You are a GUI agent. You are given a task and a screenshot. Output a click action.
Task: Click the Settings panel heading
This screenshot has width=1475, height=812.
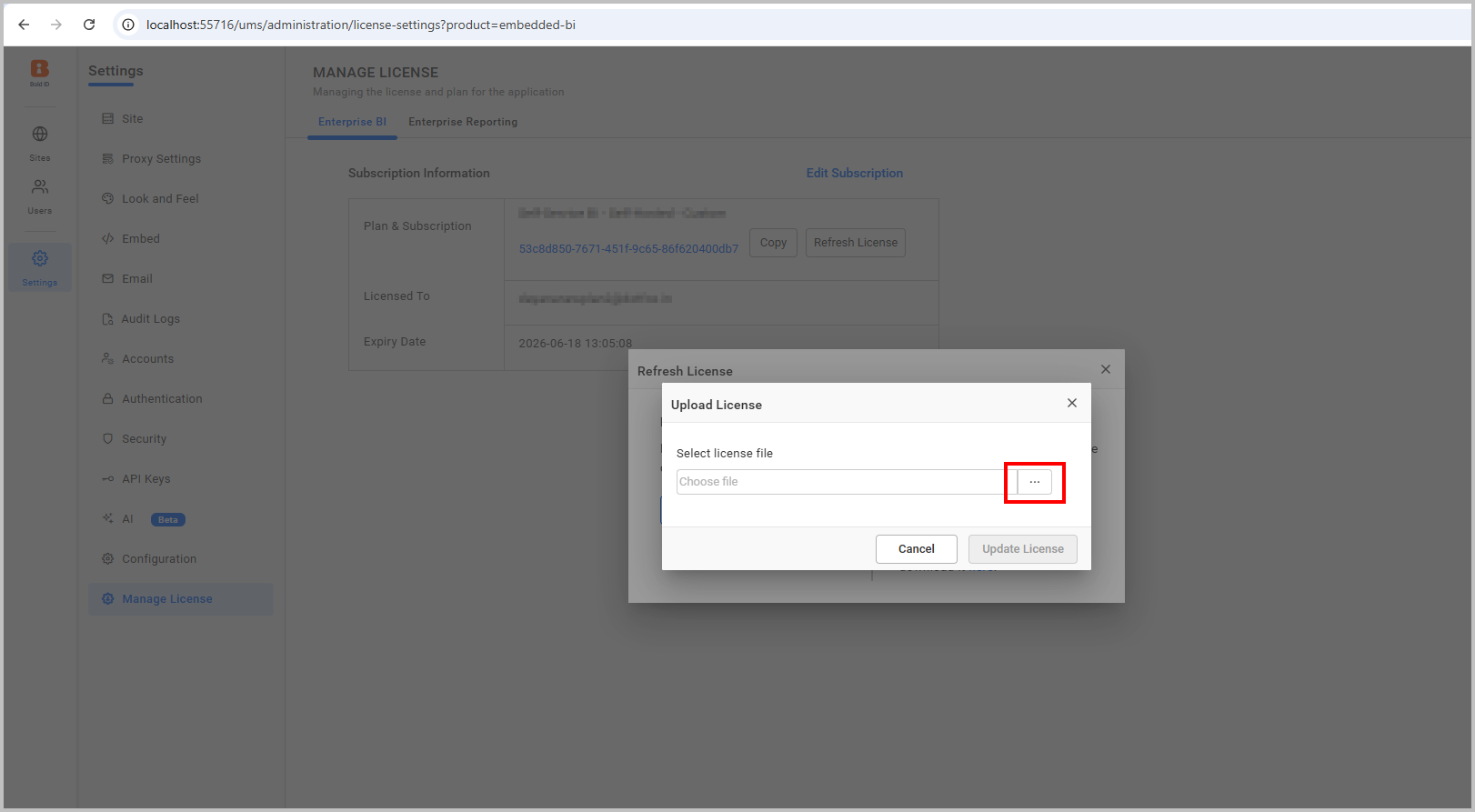pos(115,71)
